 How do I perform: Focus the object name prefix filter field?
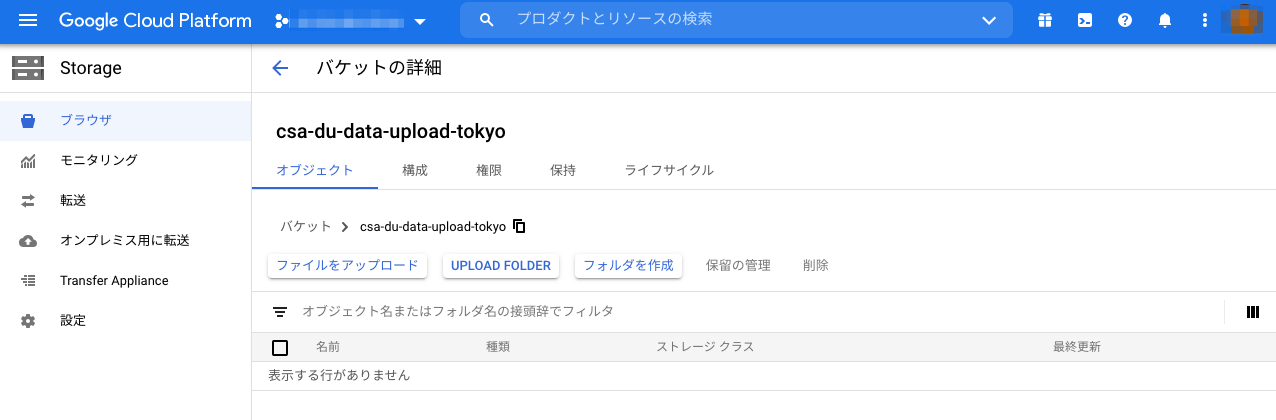pyautogui.click(x=760, y=312)
